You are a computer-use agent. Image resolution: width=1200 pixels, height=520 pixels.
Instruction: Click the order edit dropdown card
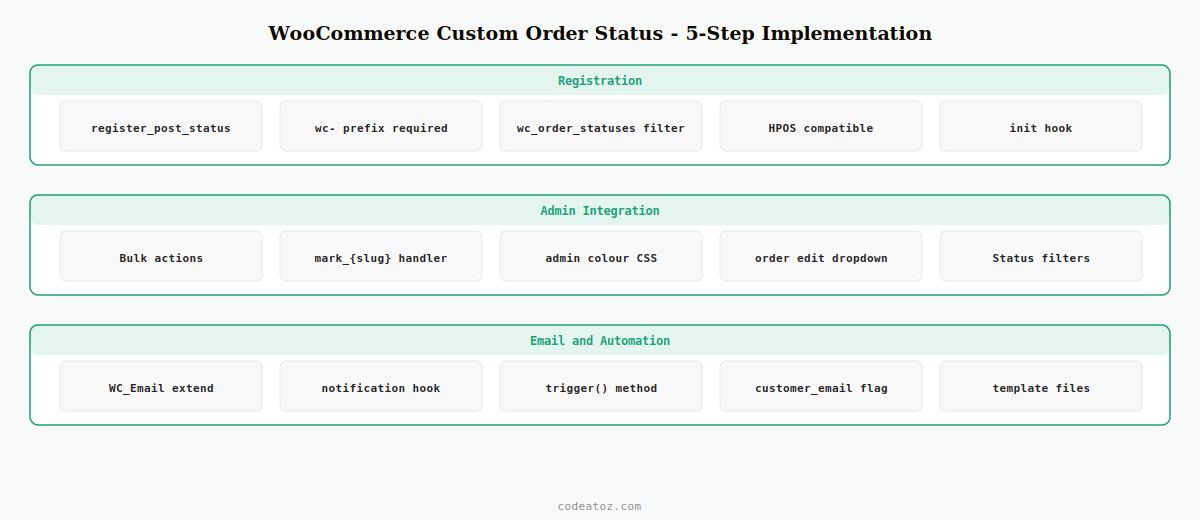coord(821,256)
